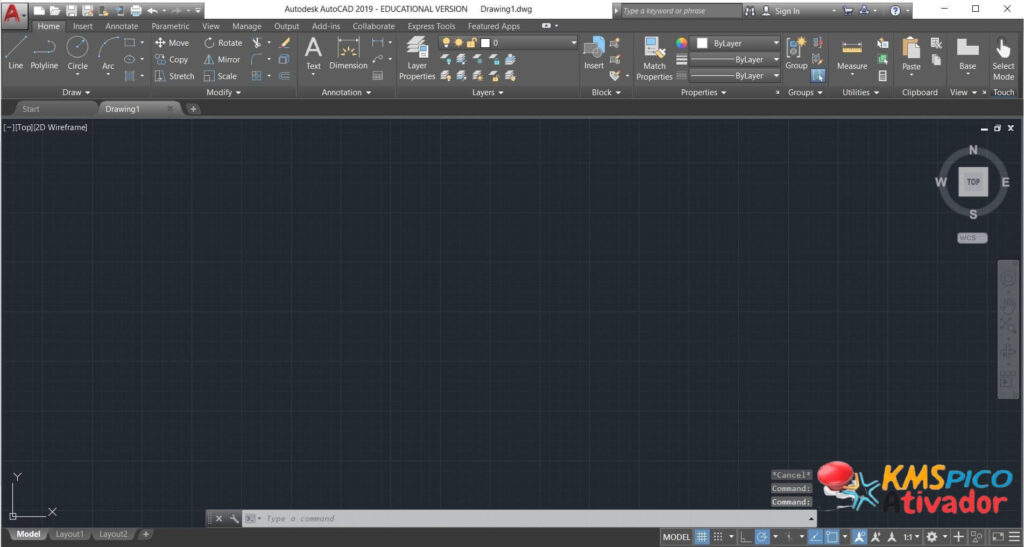Image resolution: width=1024 pixels, height=547 pixels.
Task: Toggle object snap tracking in status bar
Action: coord(815,537)
